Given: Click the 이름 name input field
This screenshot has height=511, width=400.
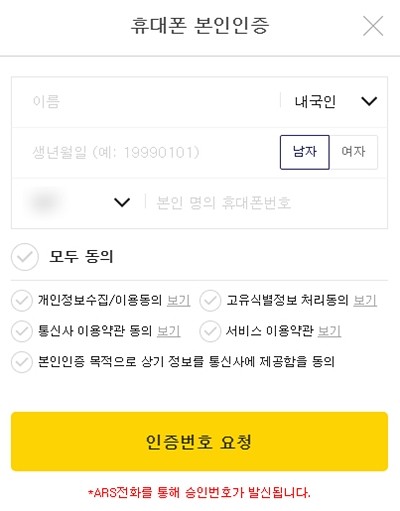Looking at the screenshot, I should (146, 101).
